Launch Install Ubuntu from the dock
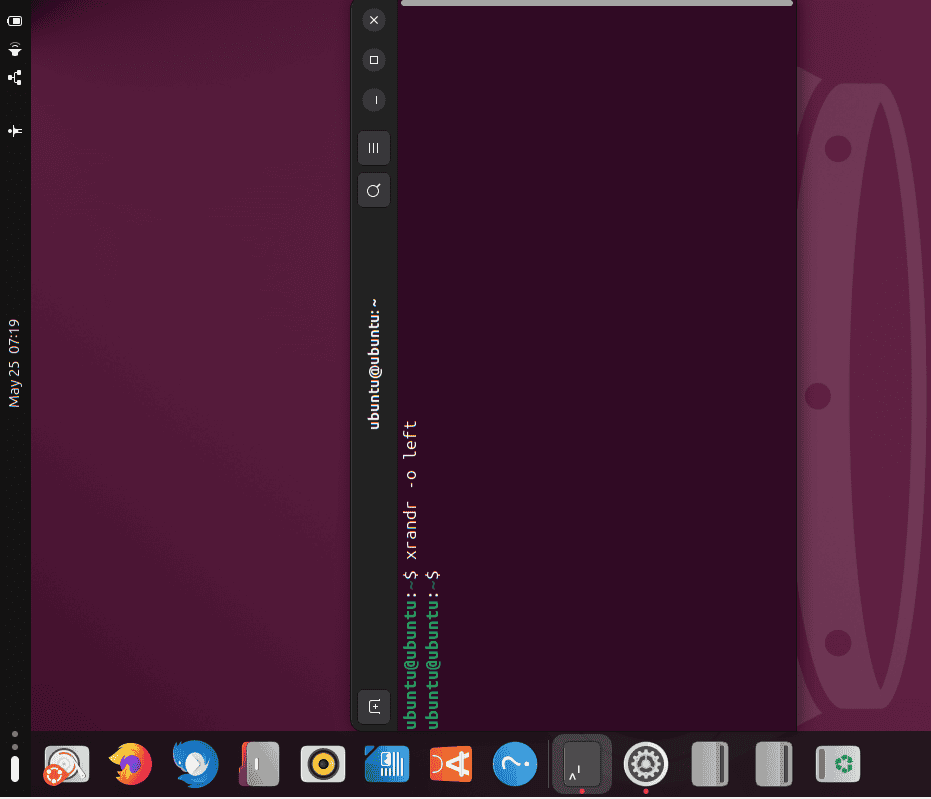This screenshot has height=799, width=931. click(x=66, y=764)
